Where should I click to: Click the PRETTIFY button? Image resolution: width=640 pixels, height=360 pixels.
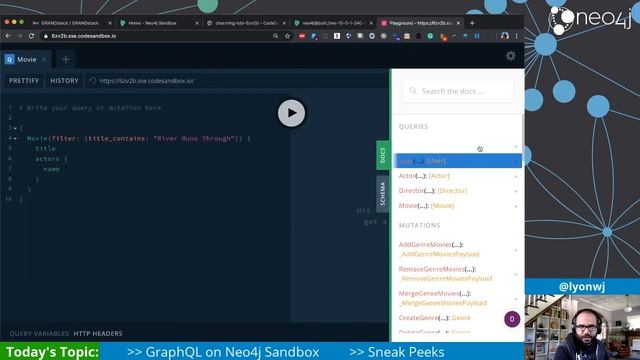point(24,81)
